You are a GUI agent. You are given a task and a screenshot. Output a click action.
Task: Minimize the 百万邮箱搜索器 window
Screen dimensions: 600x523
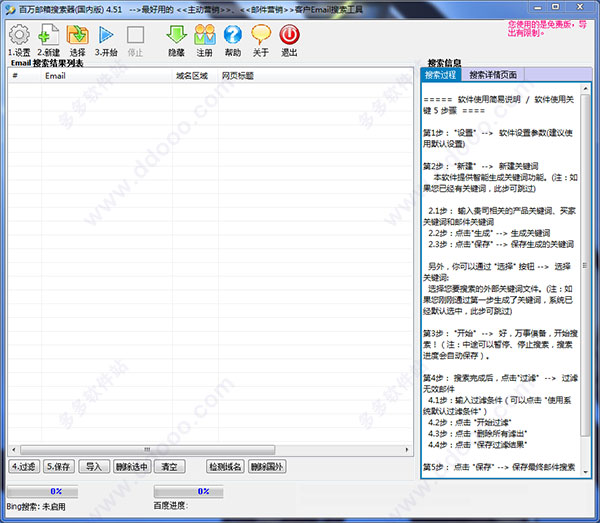tap(538, 7)
